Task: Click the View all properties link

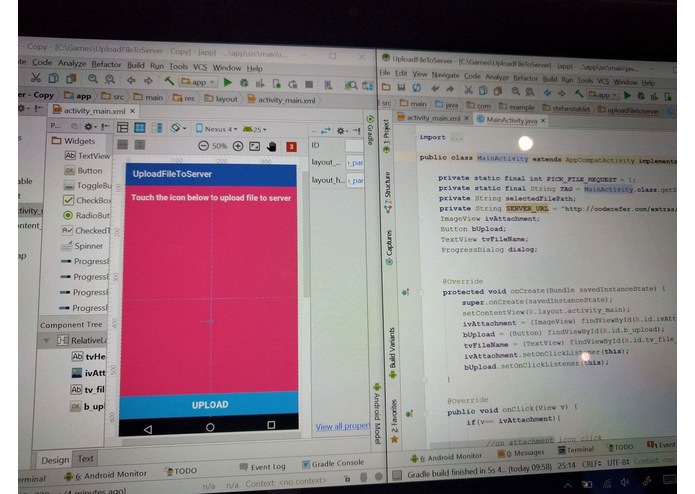Action: pos(343,426)
